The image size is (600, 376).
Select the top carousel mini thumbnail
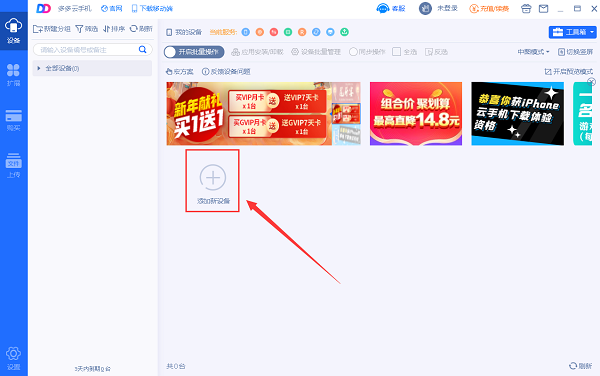[346, 93]
